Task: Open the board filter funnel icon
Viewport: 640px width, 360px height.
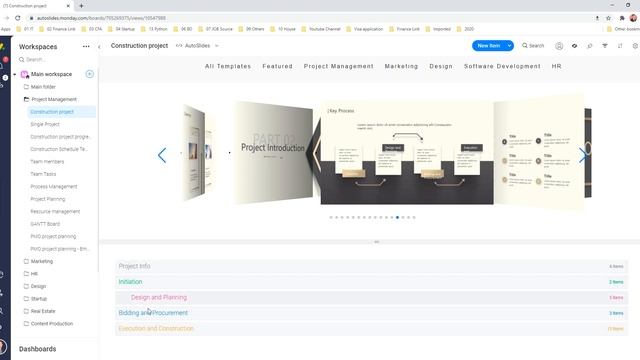Action: click(605, 46)
